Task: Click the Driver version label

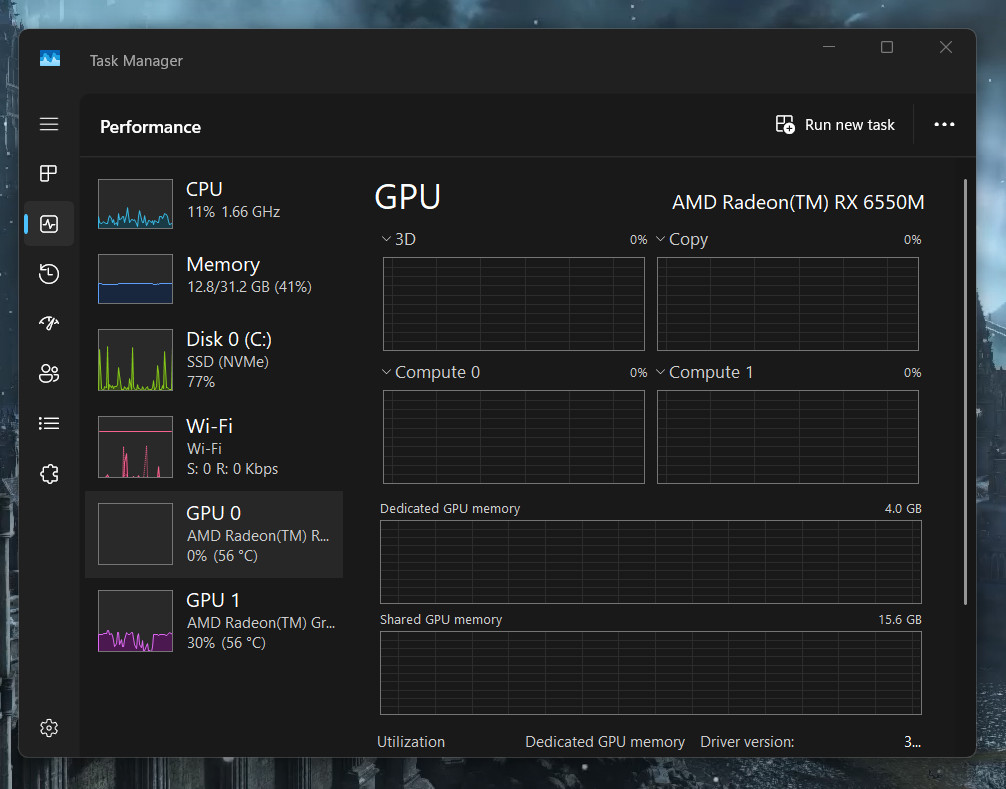Action: (x=747, y=742)
